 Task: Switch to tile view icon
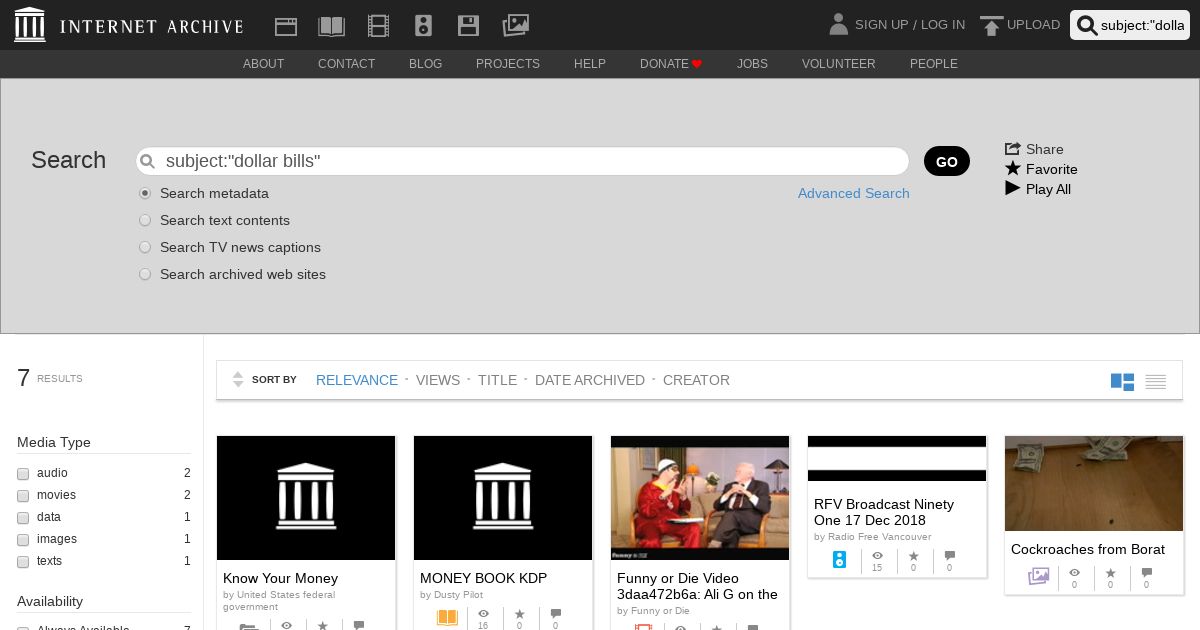1122,381
